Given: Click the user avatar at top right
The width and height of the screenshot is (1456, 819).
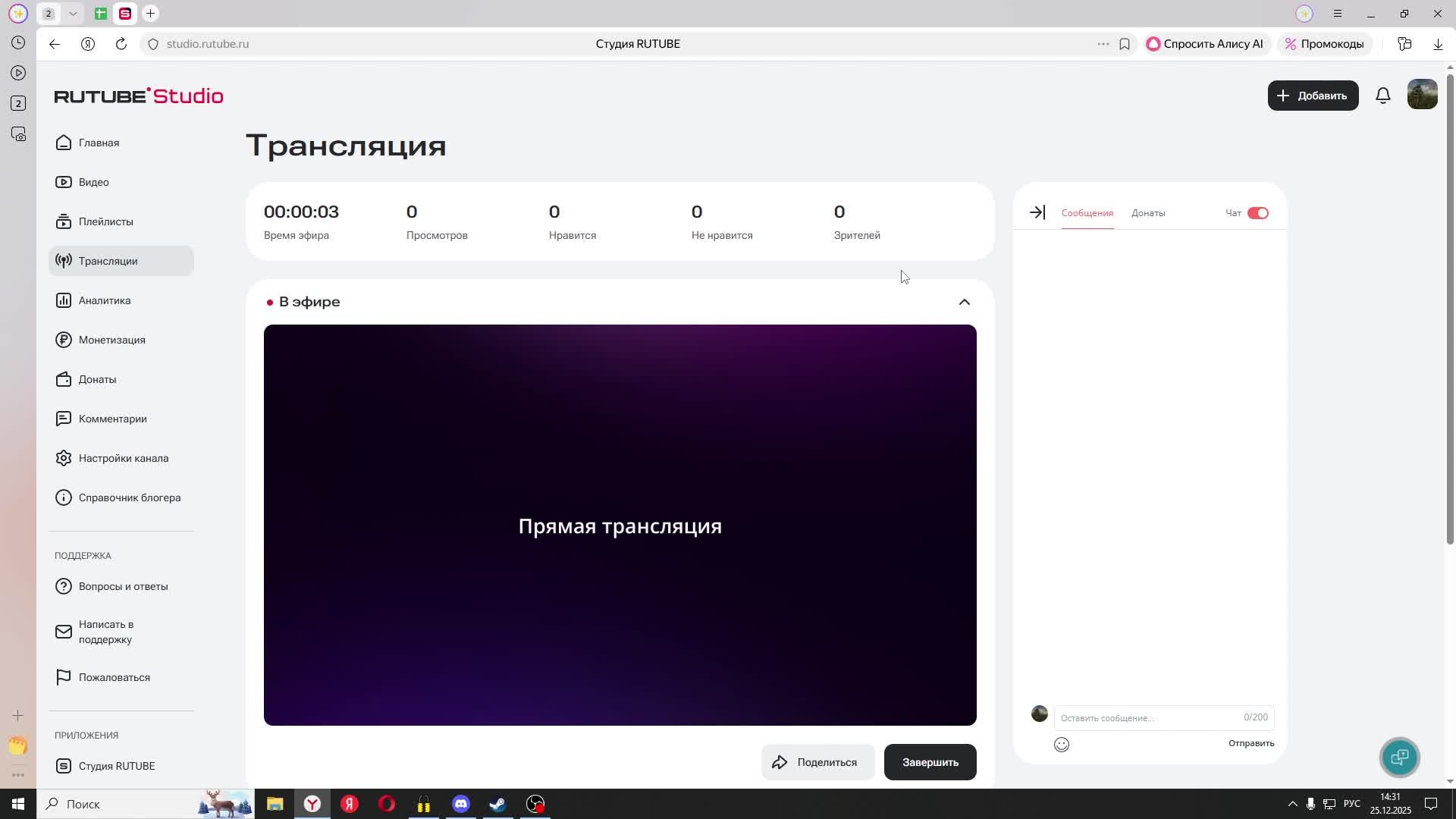Looking at the screenshot, I should point(1423,95).
